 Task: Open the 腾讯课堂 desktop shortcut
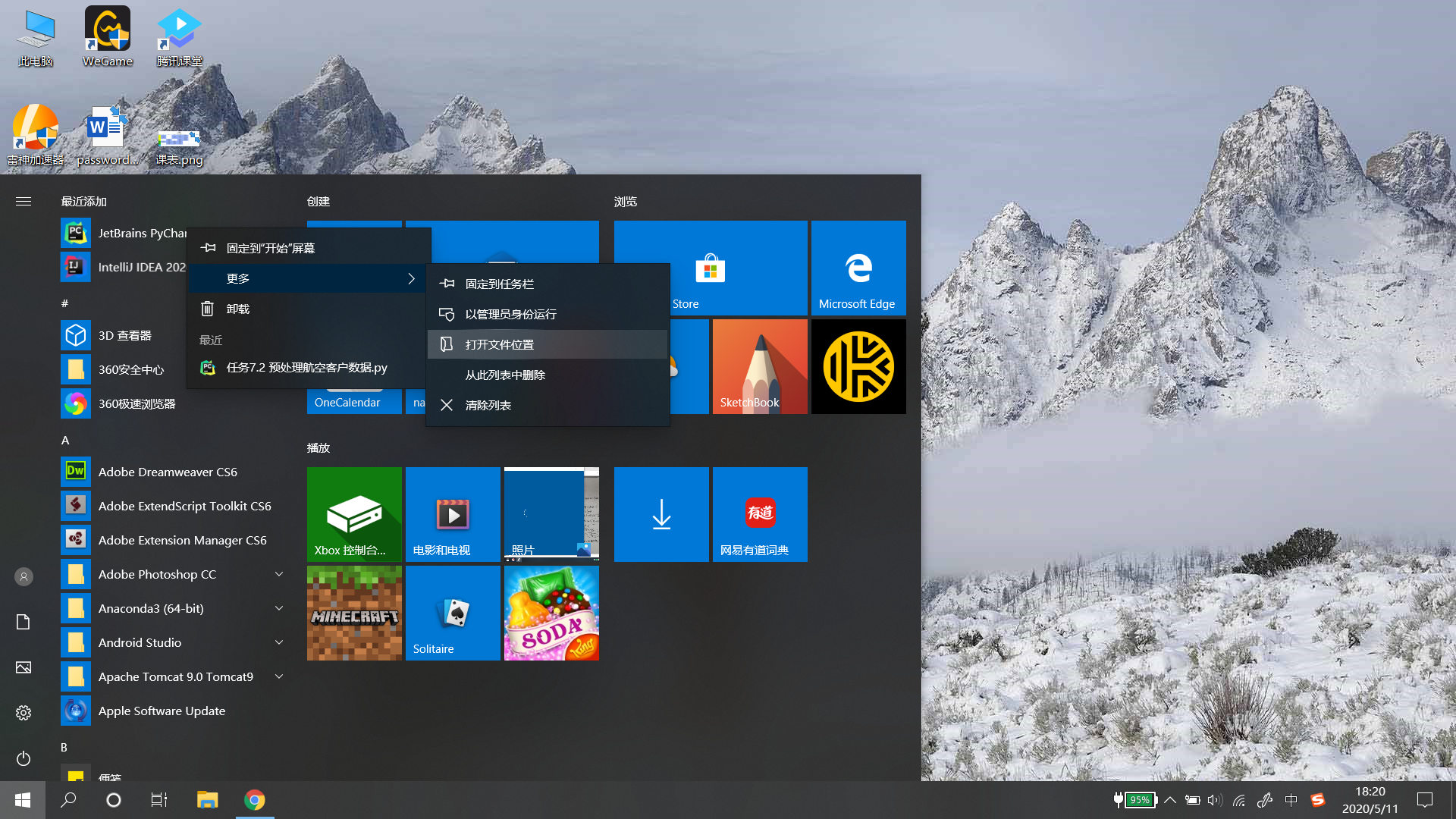pos(179,36)
